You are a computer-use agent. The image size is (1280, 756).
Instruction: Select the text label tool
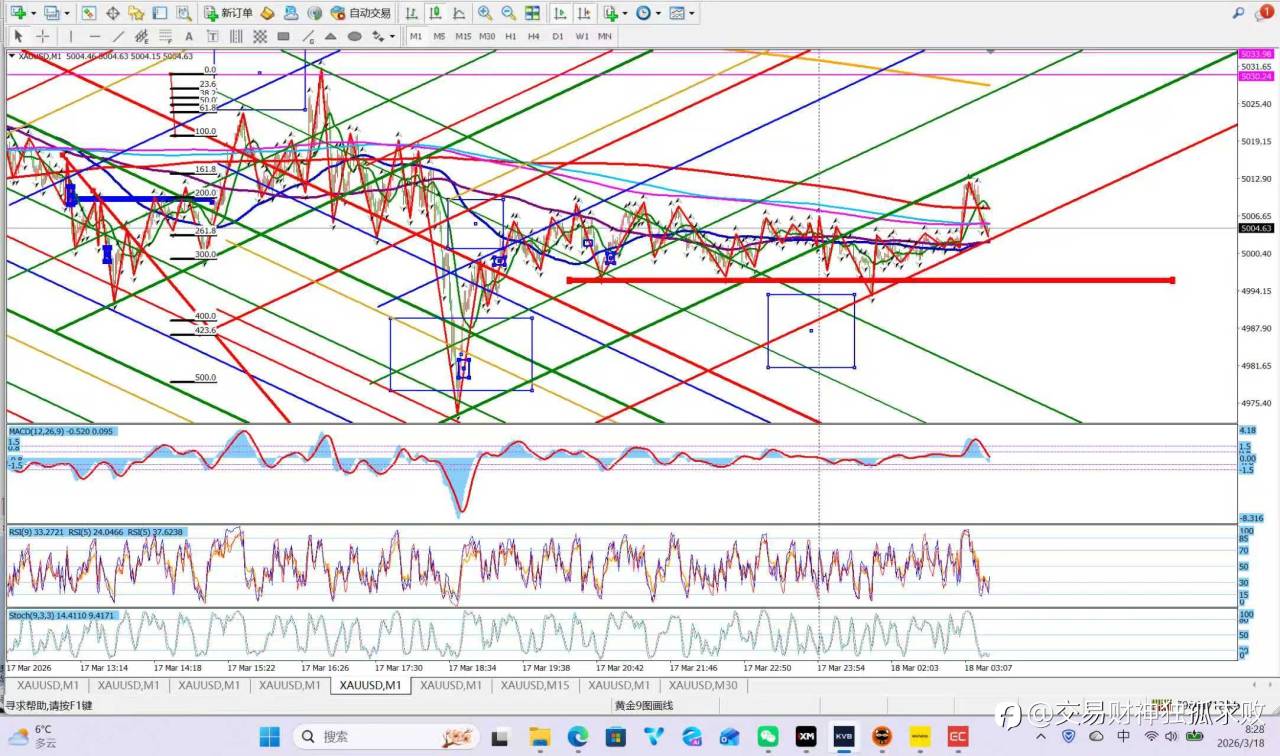coord(189,36)
